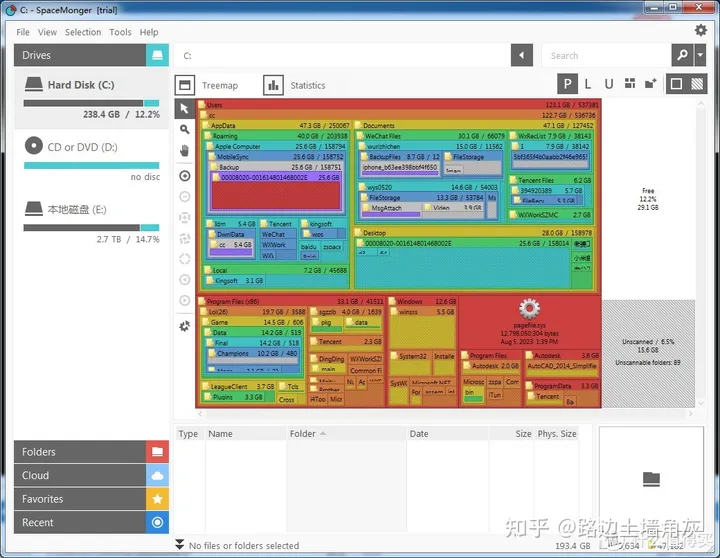
Task: Click the new folder plus icon
Action: tap(651, 84)
